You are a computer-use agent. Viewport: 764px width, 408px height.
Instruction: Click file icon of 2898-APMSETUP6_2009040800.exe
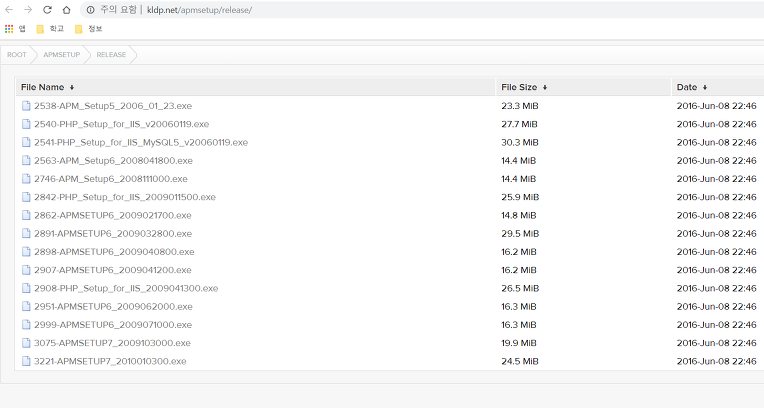tap(26, 252)
